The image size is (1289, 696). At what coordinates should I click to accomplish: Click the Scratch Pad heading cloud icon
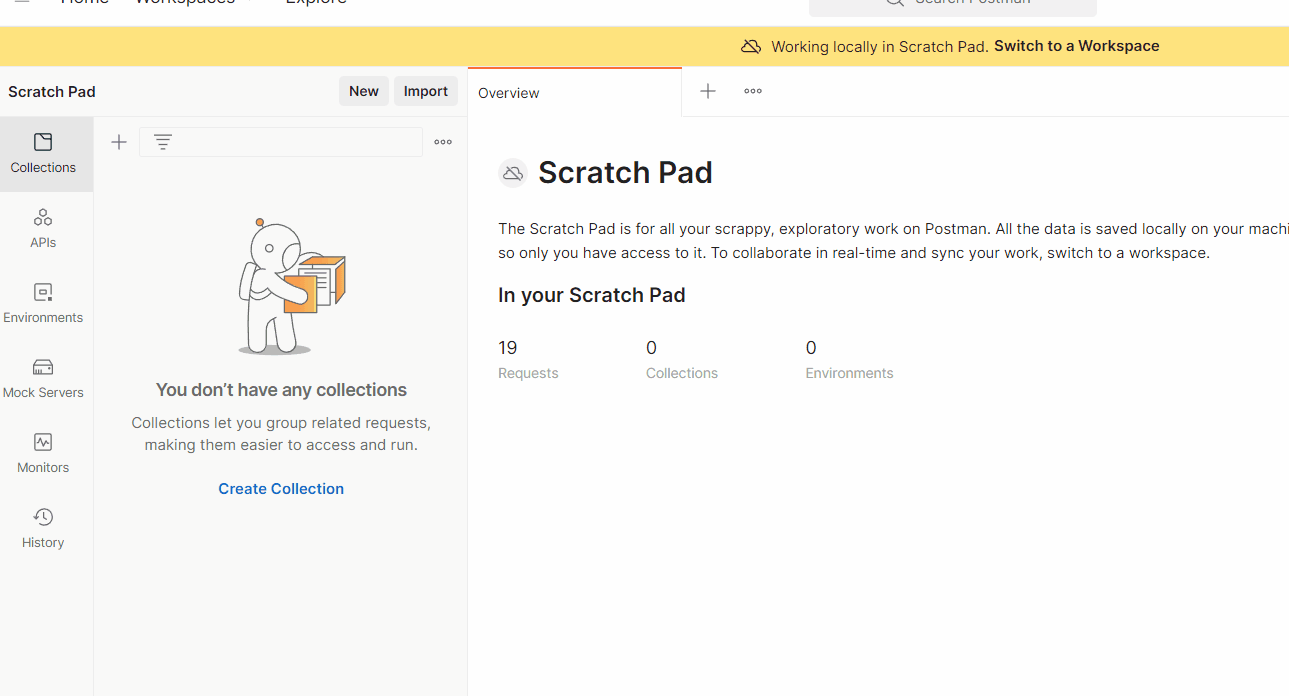[x=513, y=173]
